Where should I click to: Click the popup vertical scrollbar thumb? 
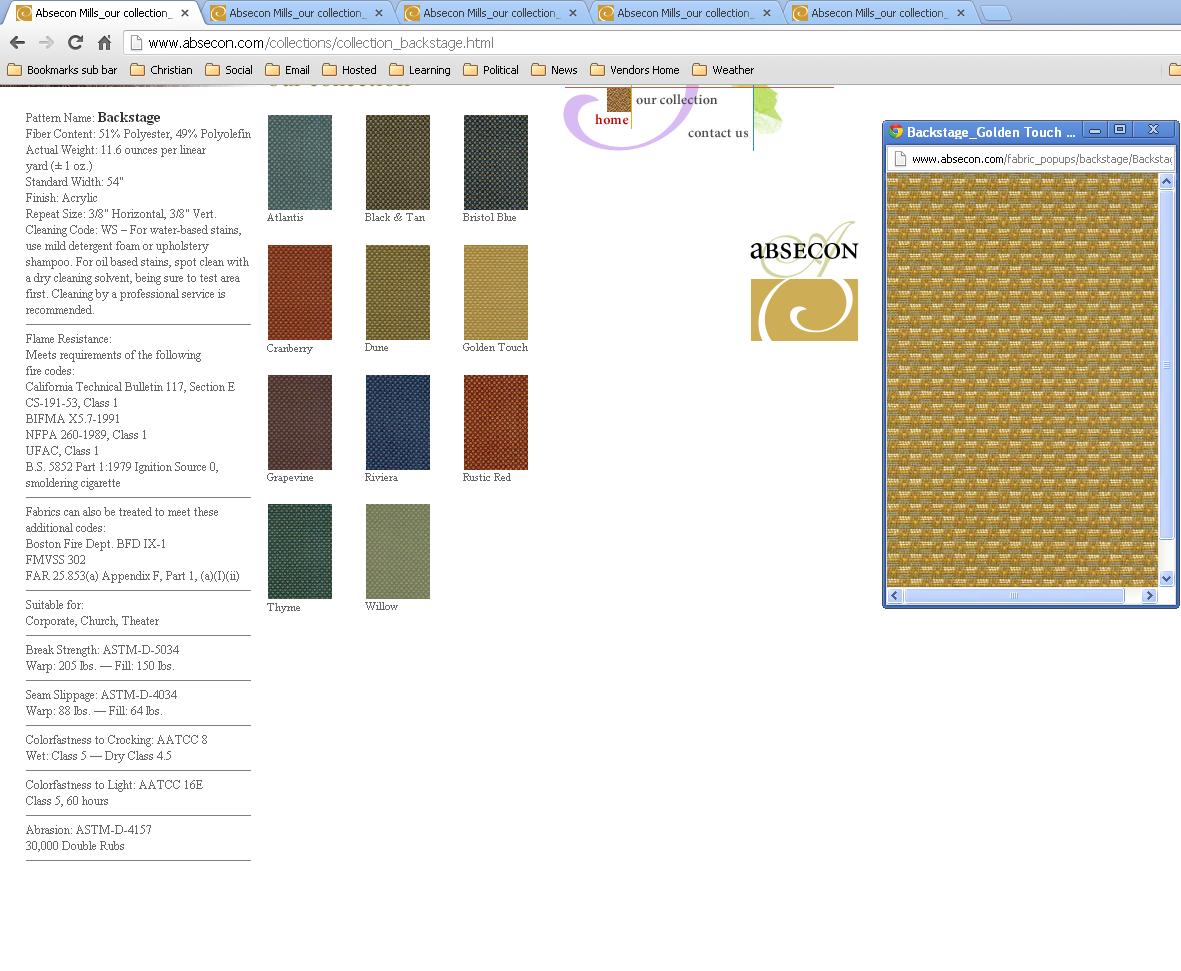pyautogui.click(x=1166, y=365)
